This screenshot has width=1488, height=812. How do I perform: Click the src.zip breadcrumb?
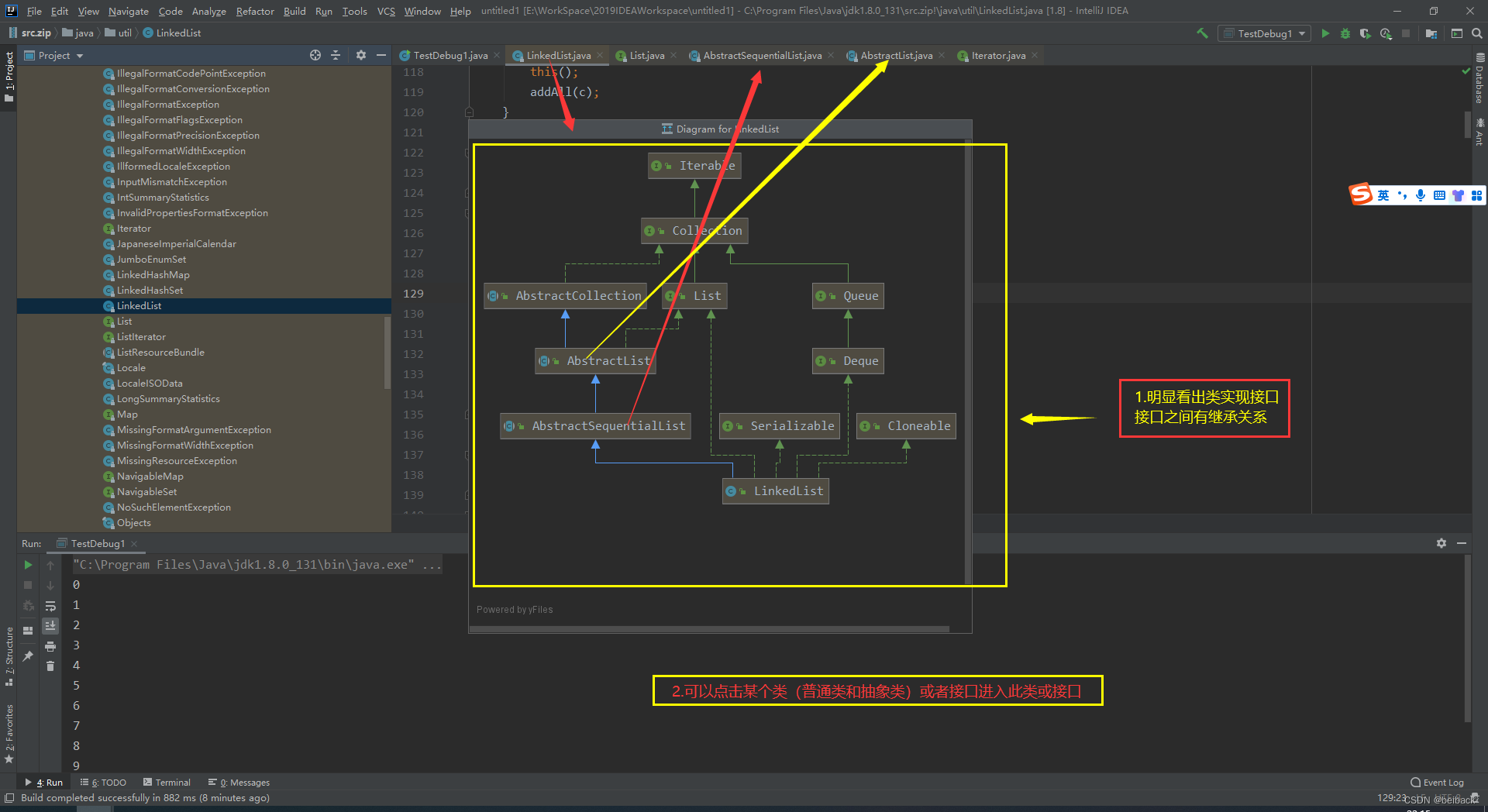(29, 33)
